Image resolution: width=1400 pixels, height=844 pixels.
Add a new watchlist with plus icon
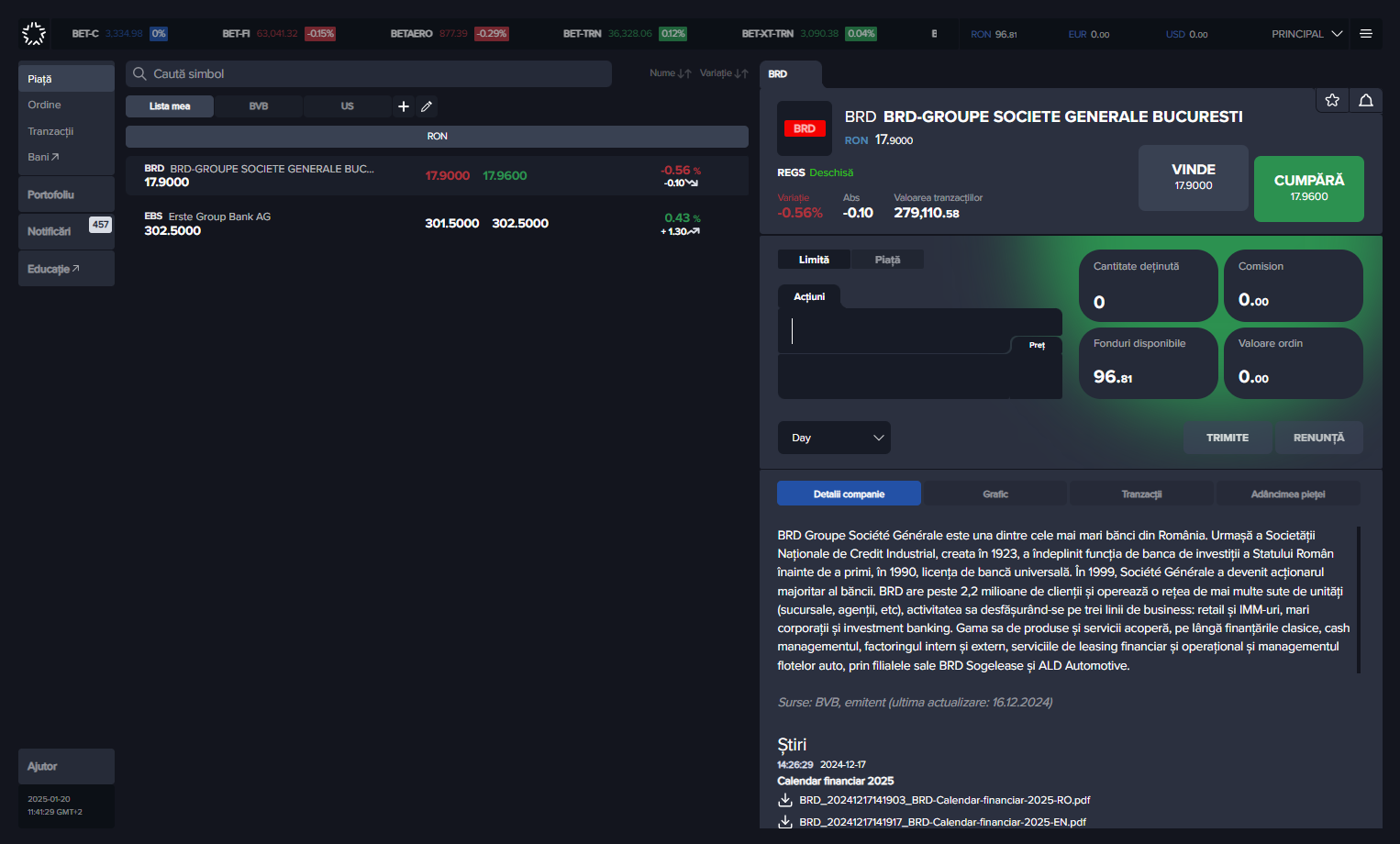click(404, 106)
